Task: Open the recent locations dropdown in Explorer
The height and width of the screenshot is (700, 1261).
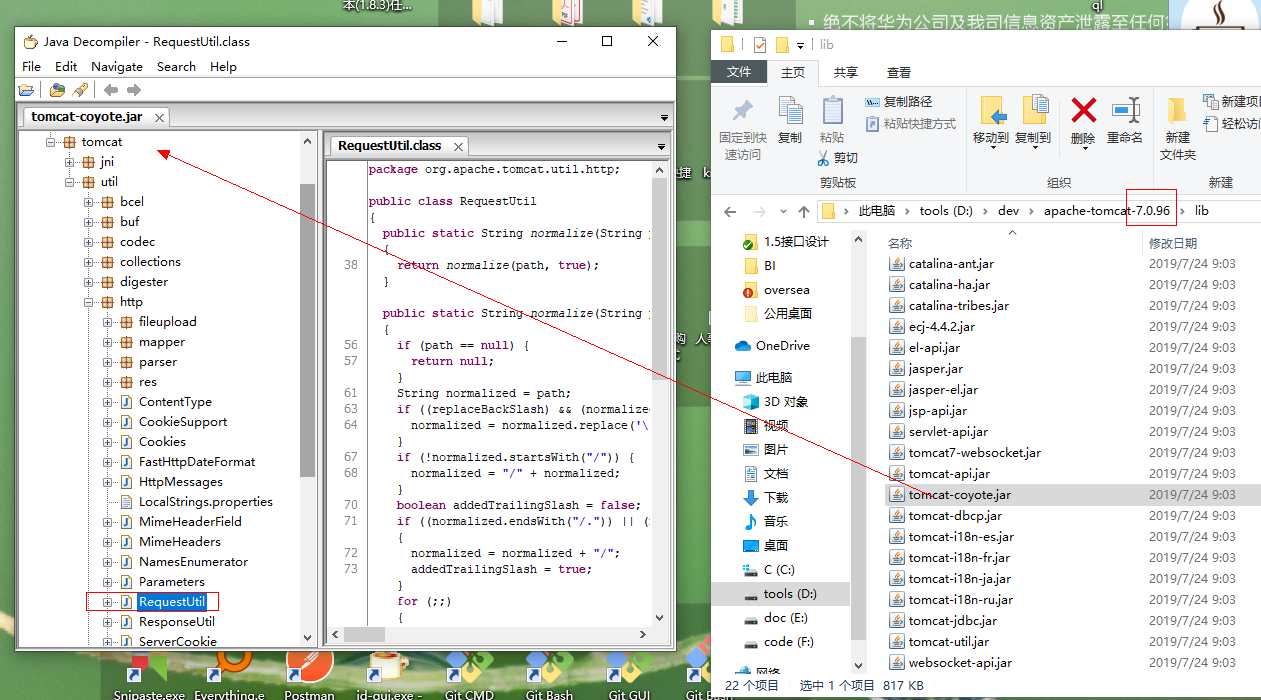Action: pyautogui.click(x=781, y=212)
